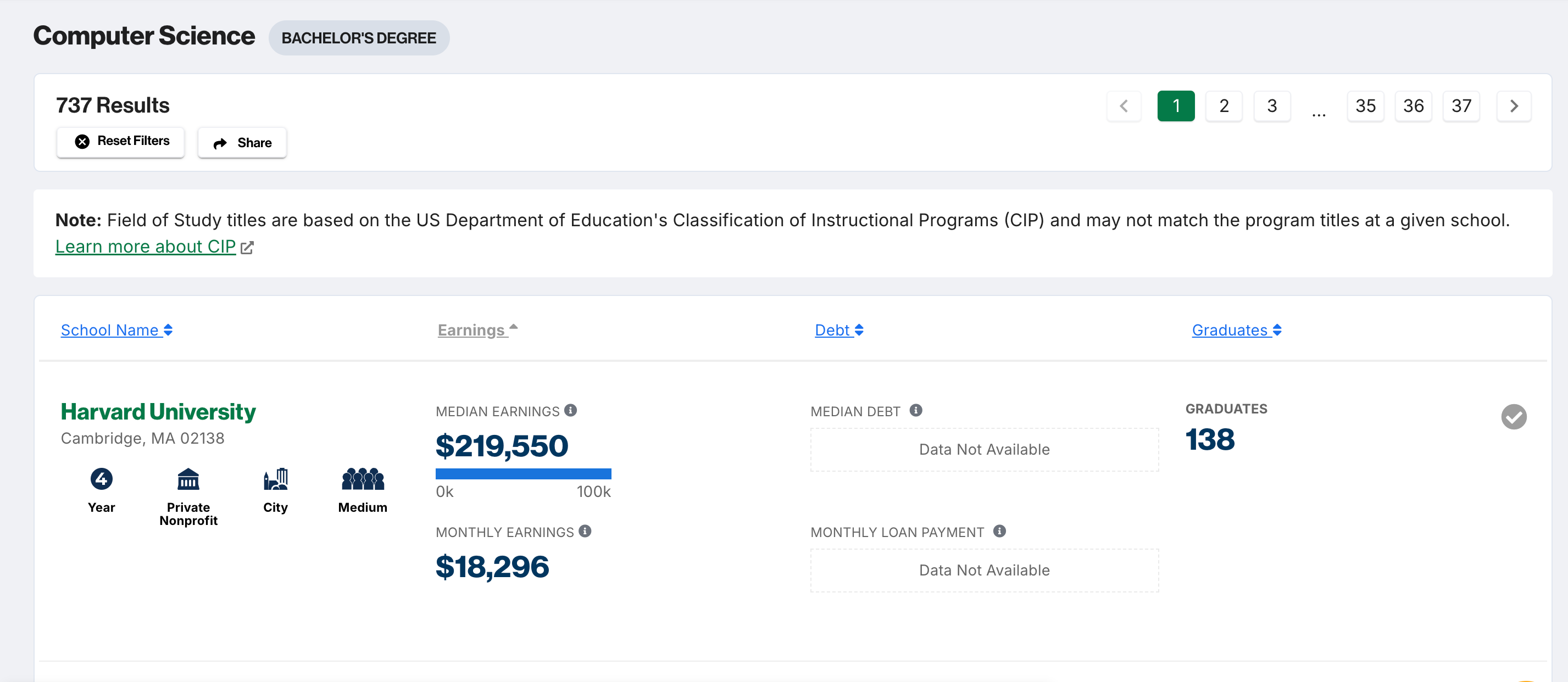This screenshot has width=1568, height=682.
Task: Click the median earnings blue bar
Action: 523,473
